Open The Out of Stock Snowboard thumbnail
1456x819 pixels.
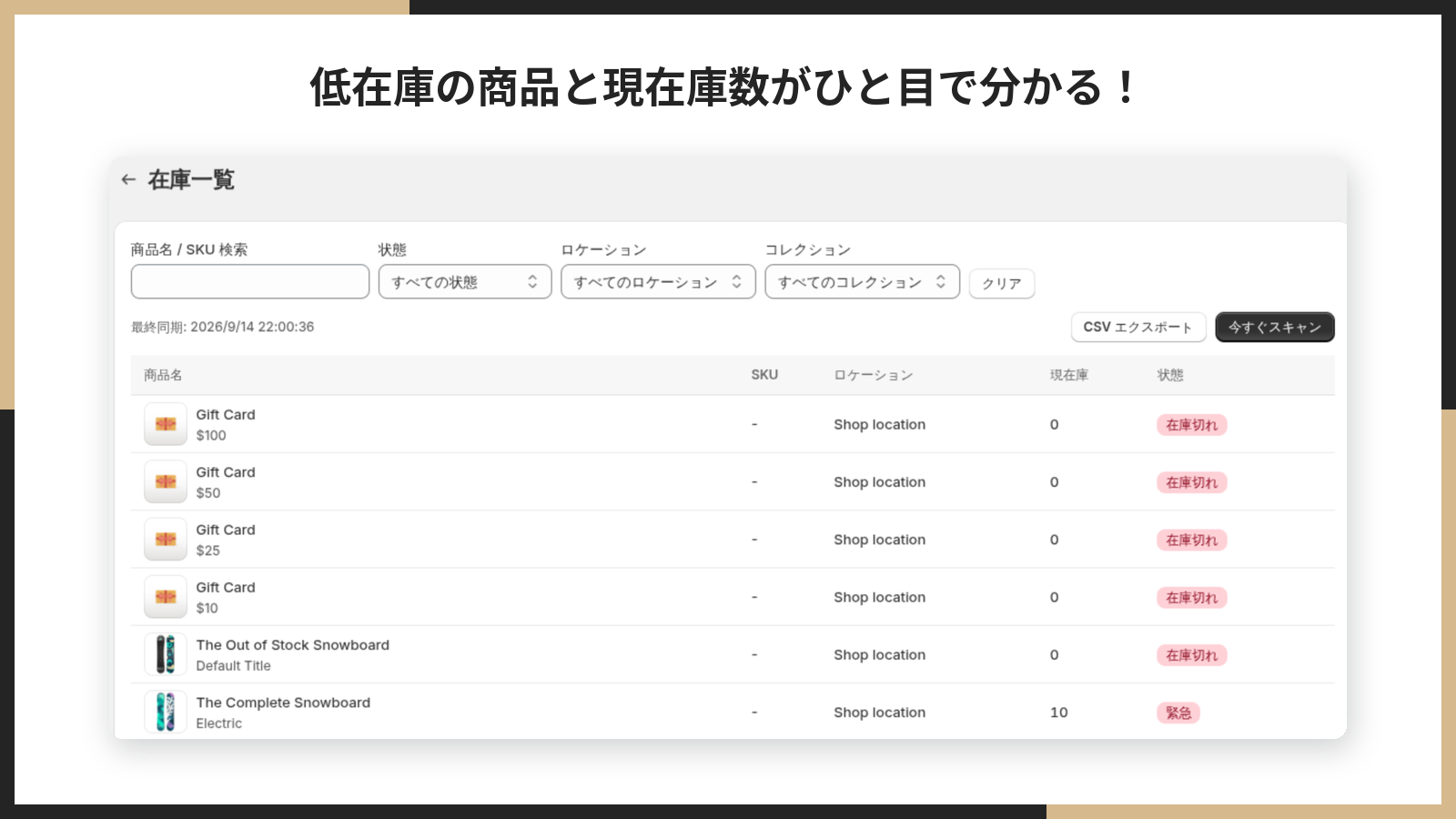coord(166,654)
